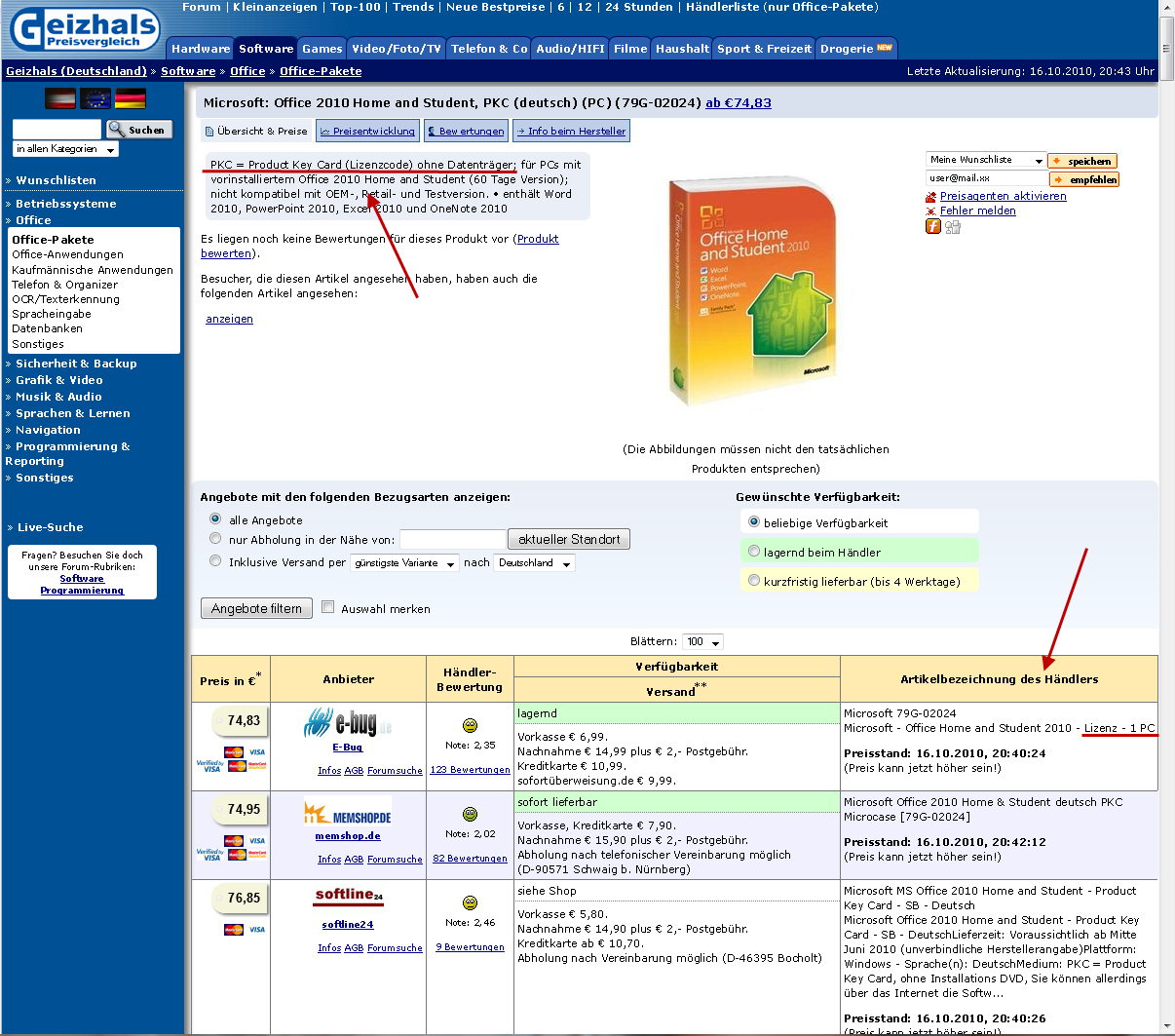Click the Office 2010 product box image

(x=752, y=291)
